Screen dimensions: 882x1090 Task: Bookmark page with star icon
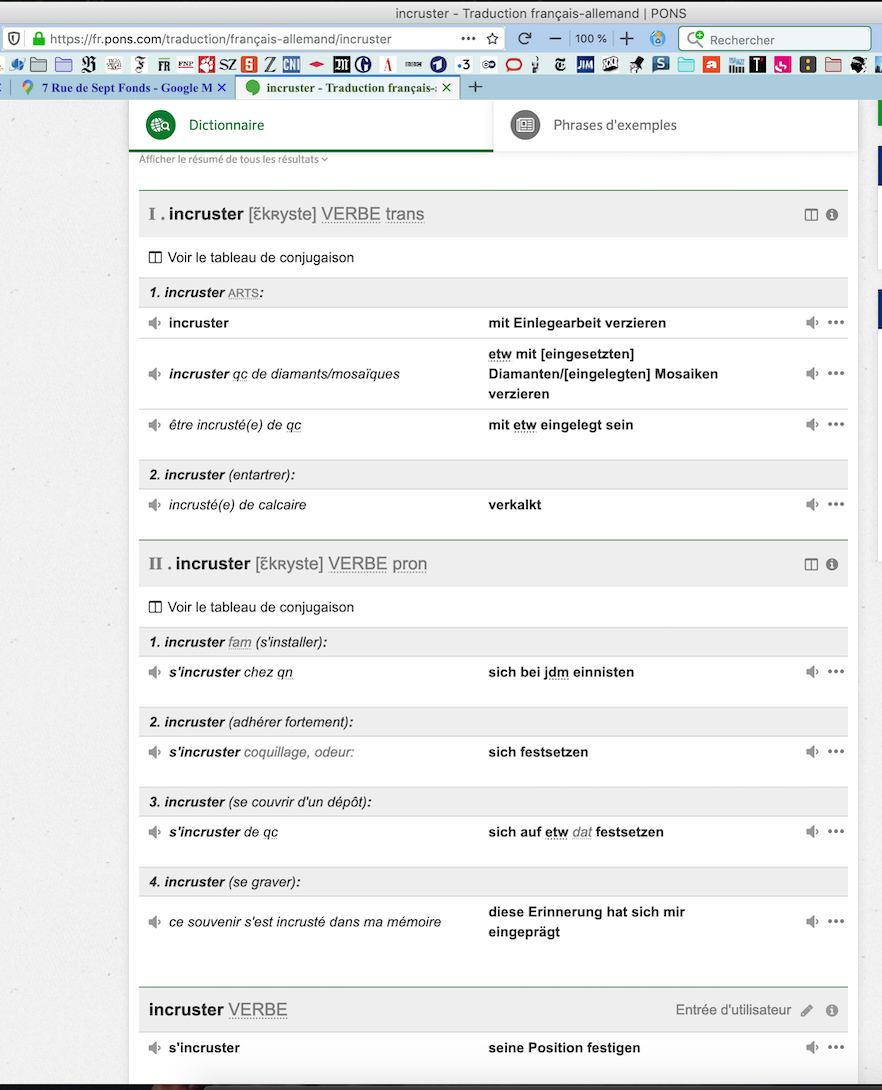493,39
